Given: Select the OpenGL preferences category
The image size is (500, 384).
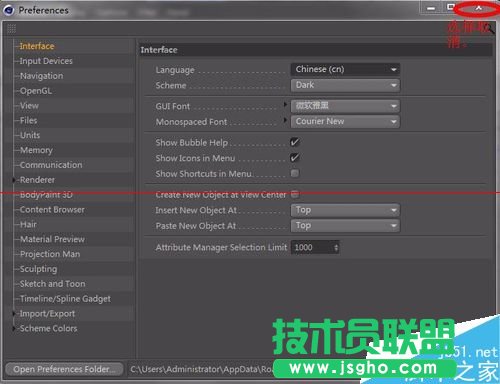Looking at the screenshot, I should 36,91.
